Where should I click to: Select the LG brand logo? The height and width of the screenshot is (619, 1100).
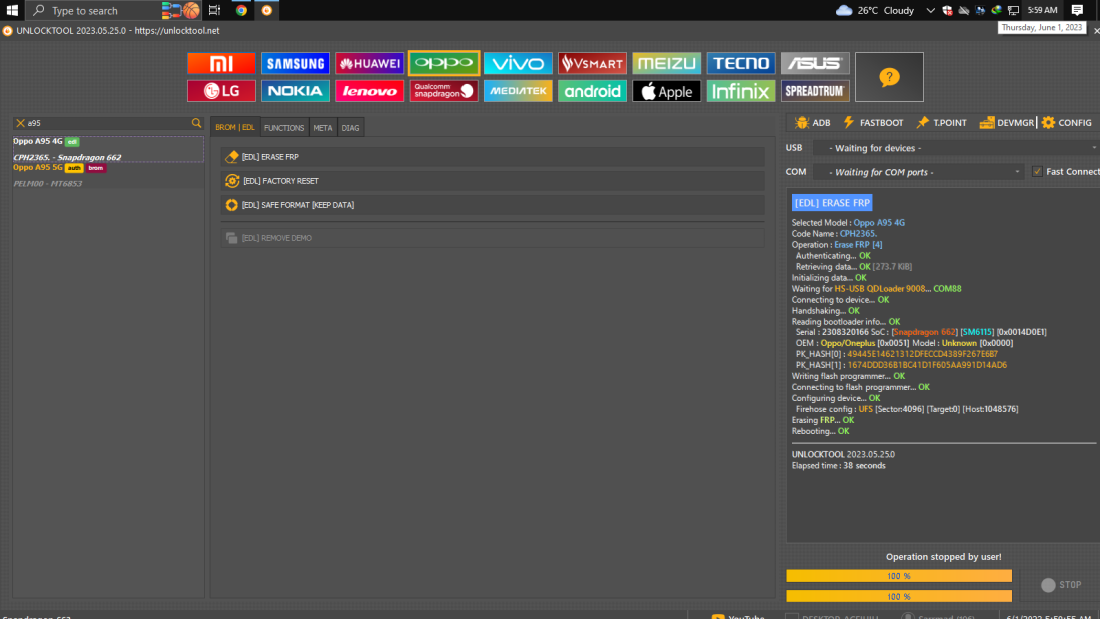[x=221, y=91]
